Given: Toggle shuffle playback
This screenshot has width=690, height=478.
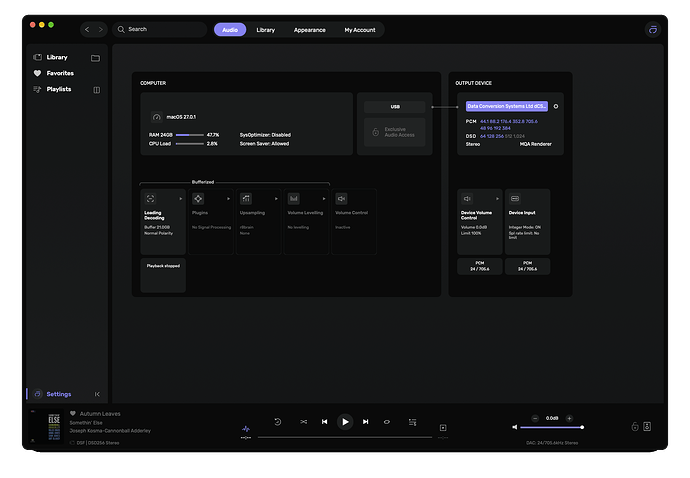Looking at the screenshot, I should click(x=304, y=422).
